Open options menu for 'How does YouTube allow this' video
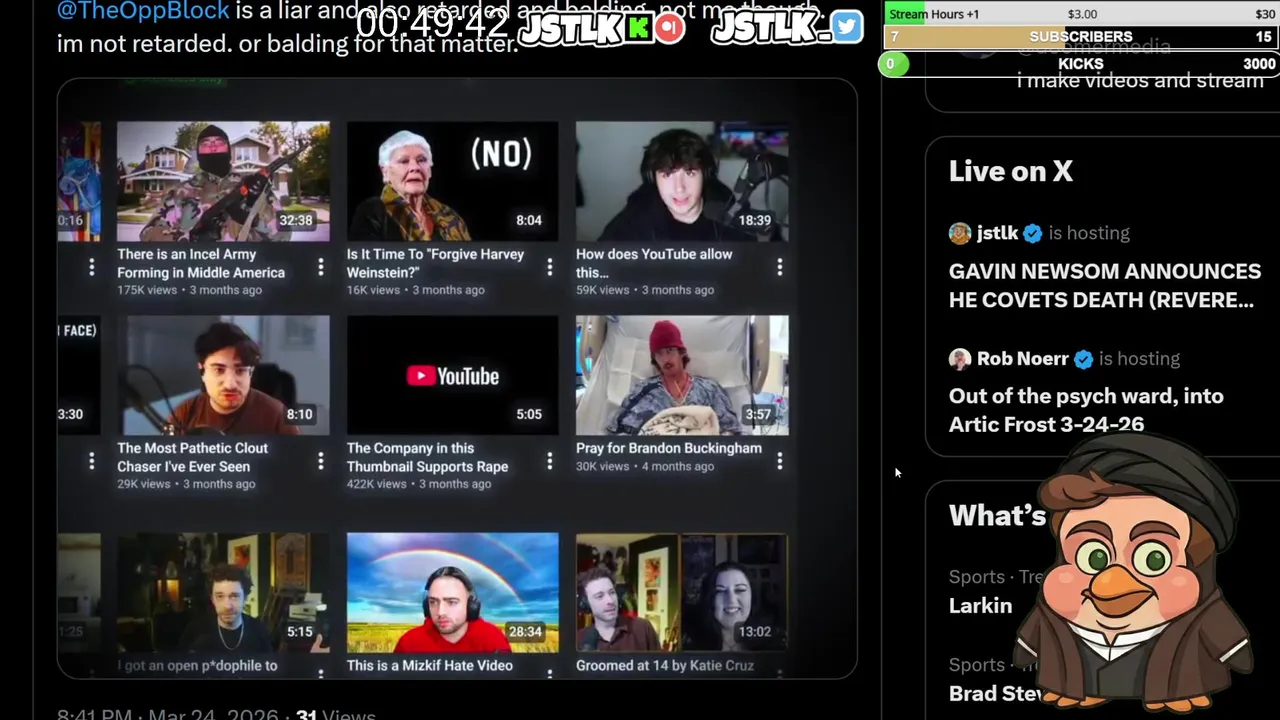Viewport: 1280px width, 720px height. pyautogui.click(x=780, y=267)
